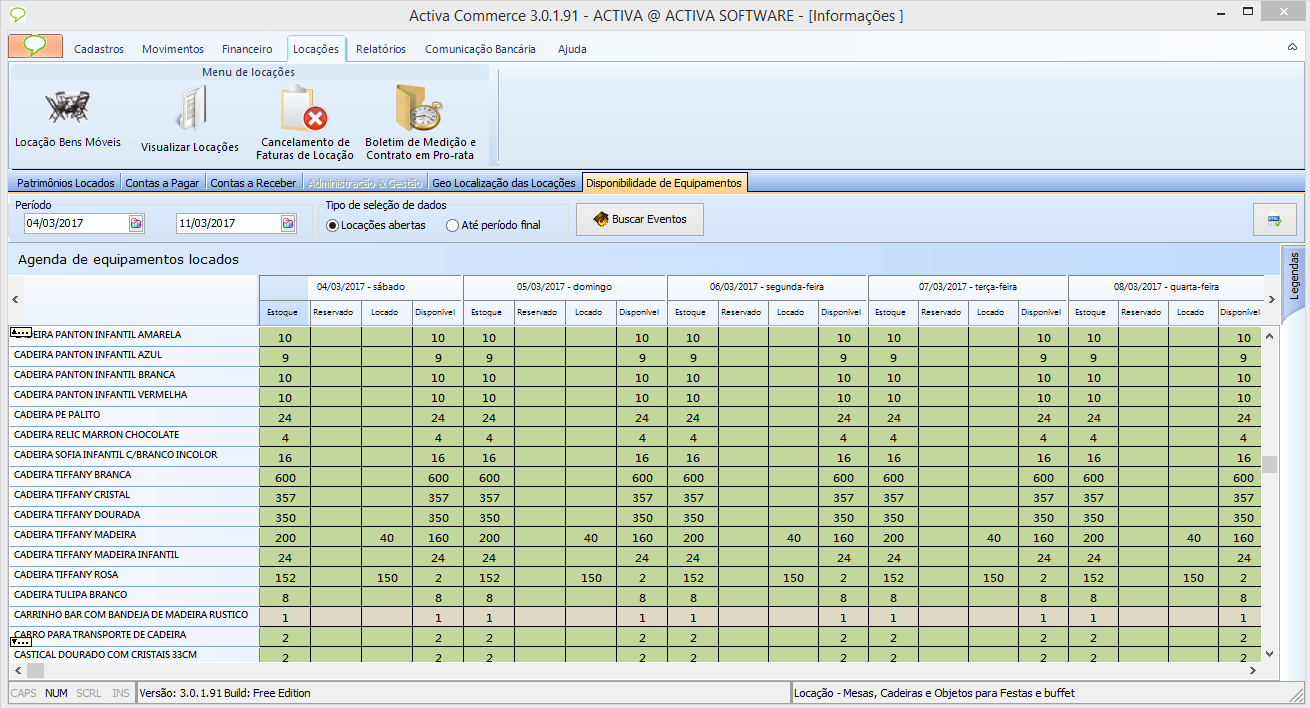
Task: Select the Até período final radio option
Action: (453, 225)
